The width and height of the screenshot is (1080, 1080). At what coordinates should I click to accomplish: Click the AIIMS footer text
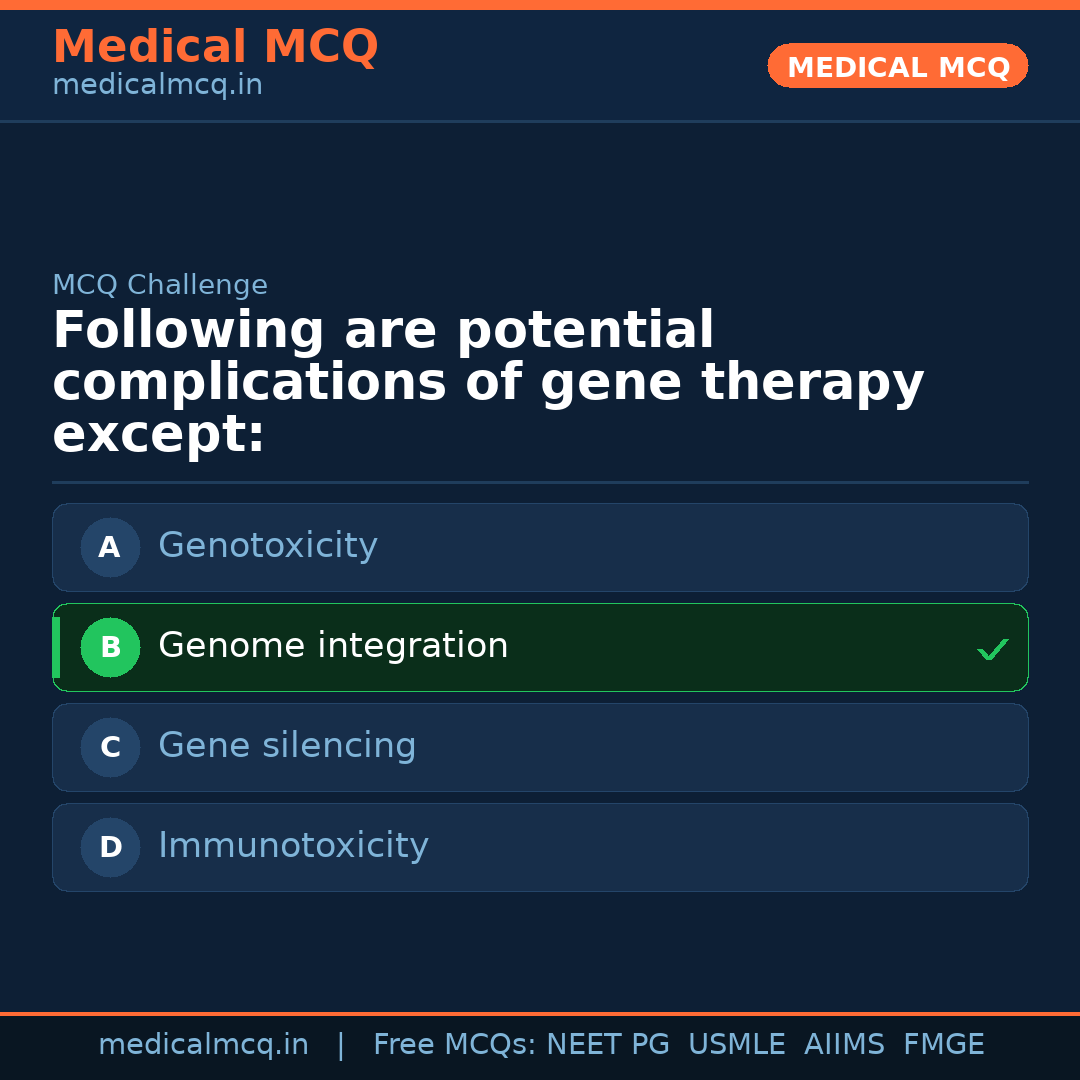(x=844, y=1045)
